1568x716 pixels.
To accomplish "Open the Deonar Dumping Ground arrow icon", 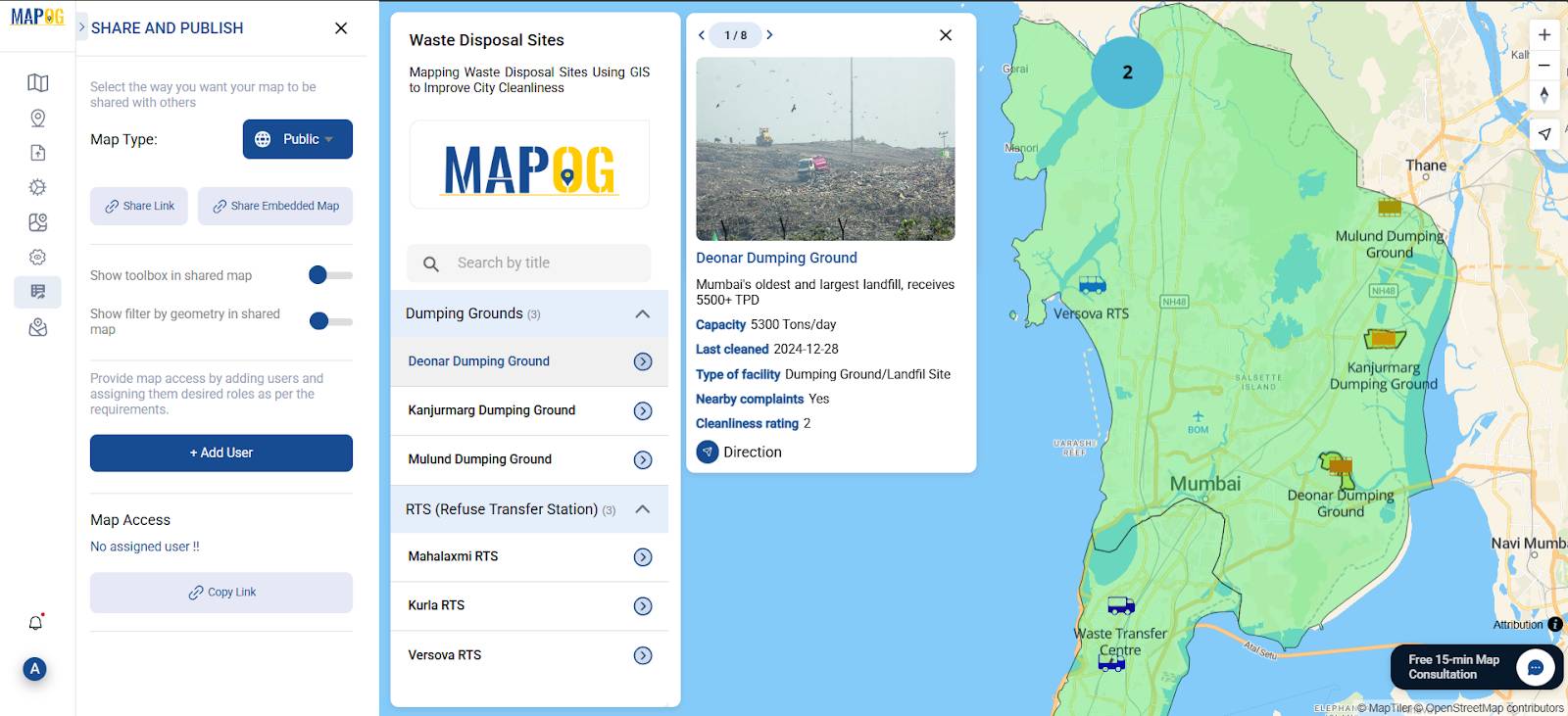I will [643, 361].
